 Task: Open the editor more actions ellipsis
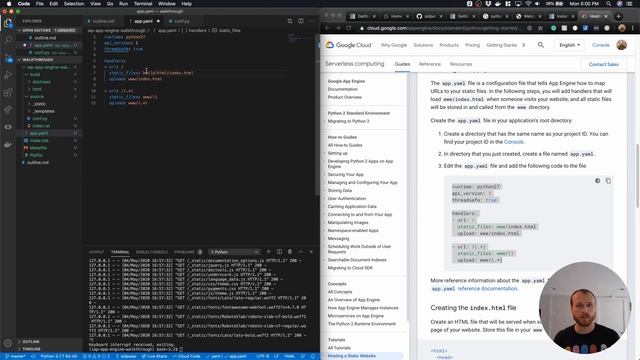[x=311, y=21]
